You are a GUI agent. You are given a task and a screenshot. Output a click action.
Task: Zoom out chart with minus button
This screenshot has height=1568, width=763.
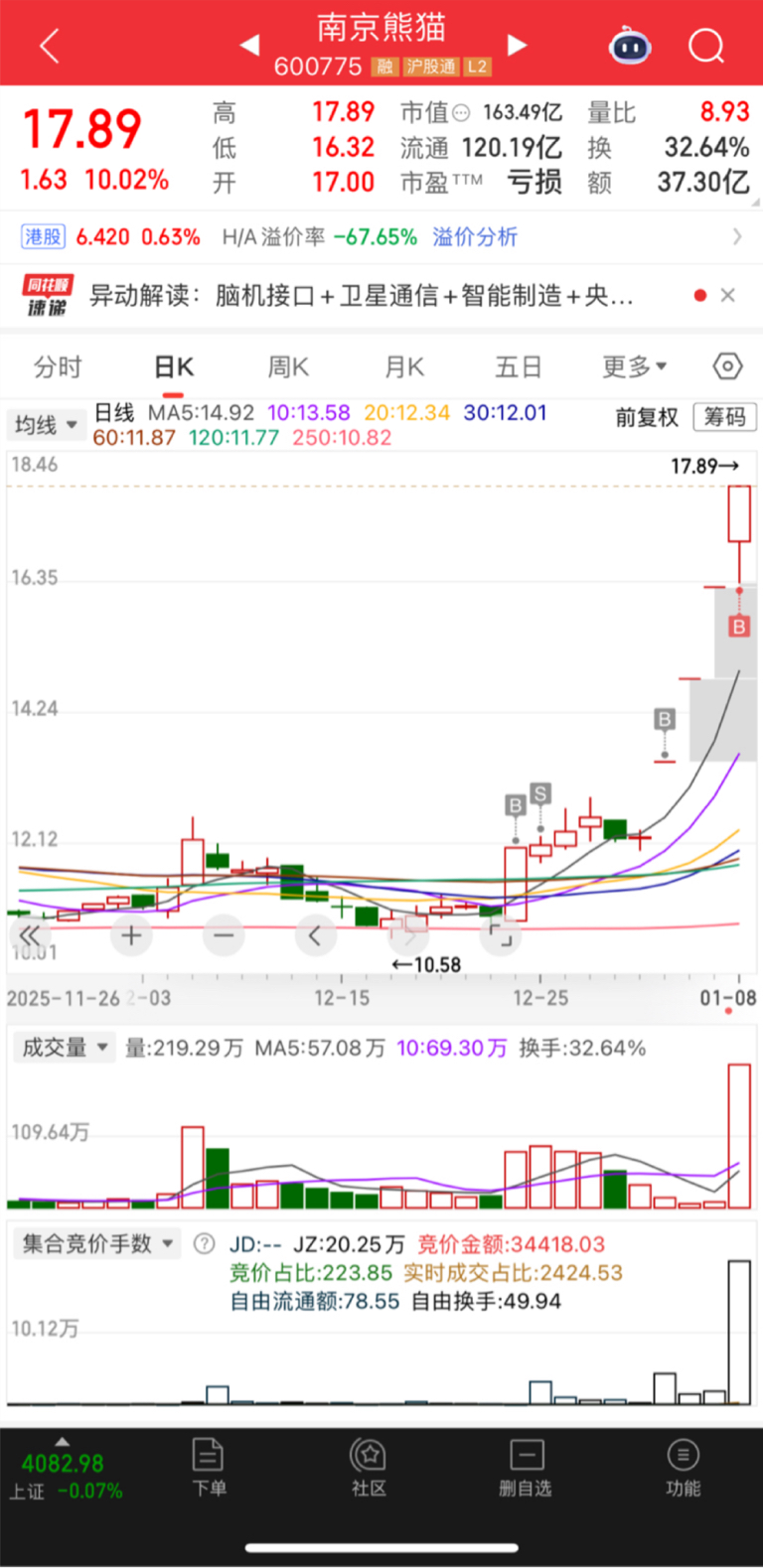click(224, 934)
